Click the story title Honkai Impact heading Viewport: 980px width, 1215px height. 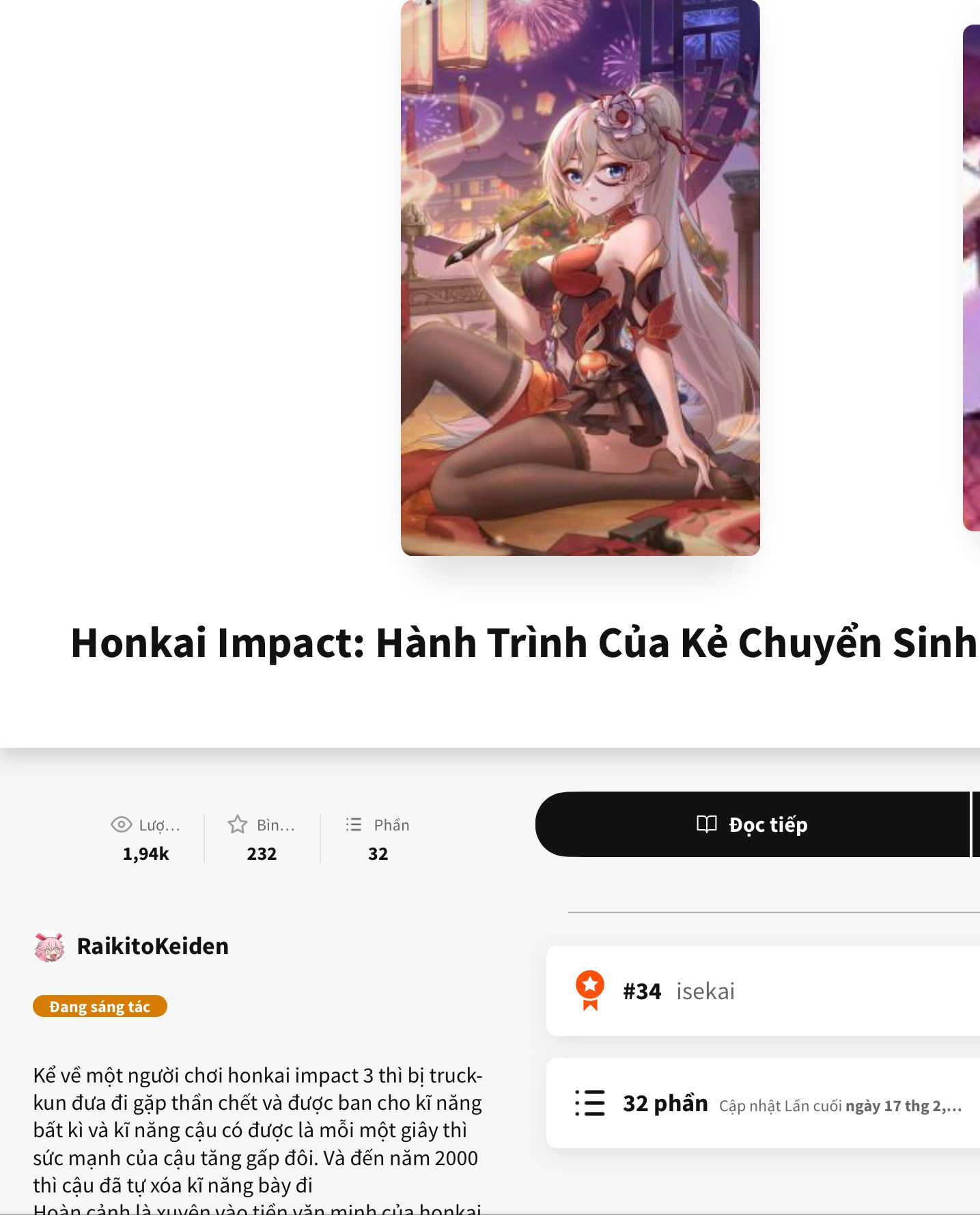(524, 643)
